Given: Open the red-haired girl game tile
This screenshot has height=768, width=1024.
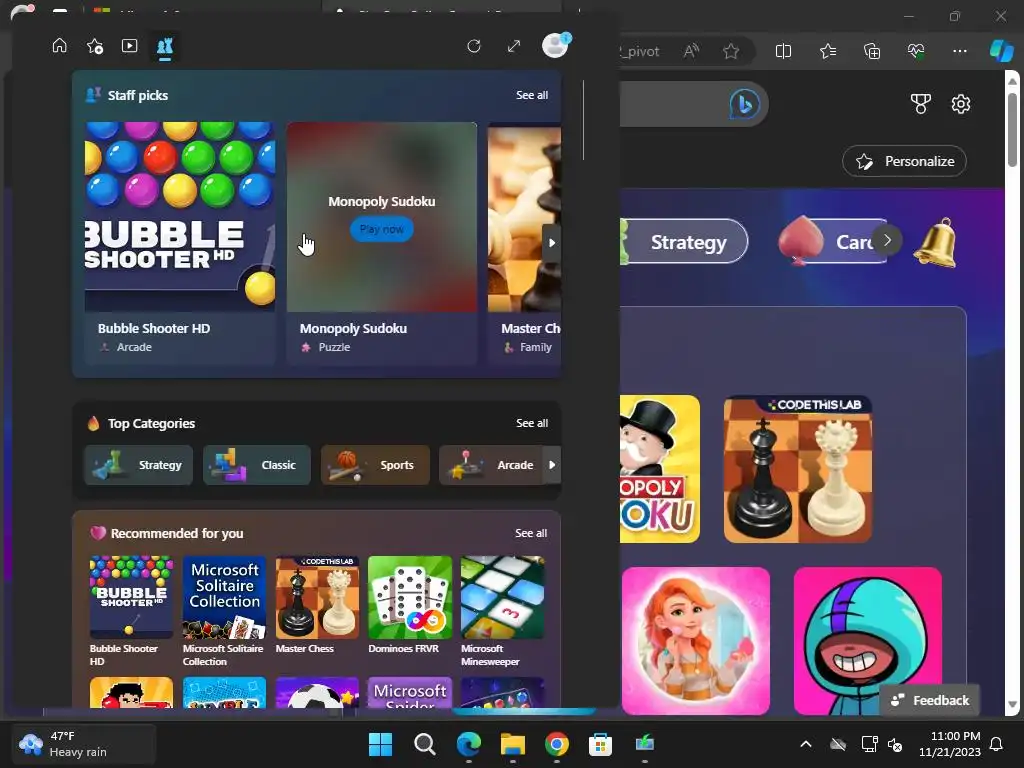Looking at the screenshot, I should click(x=696, y=641).
